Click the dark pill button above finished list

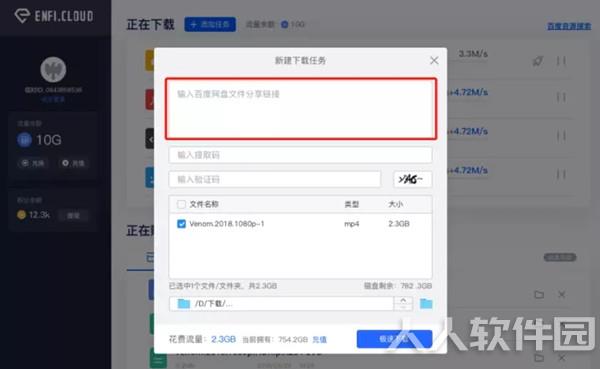(560, 258)
